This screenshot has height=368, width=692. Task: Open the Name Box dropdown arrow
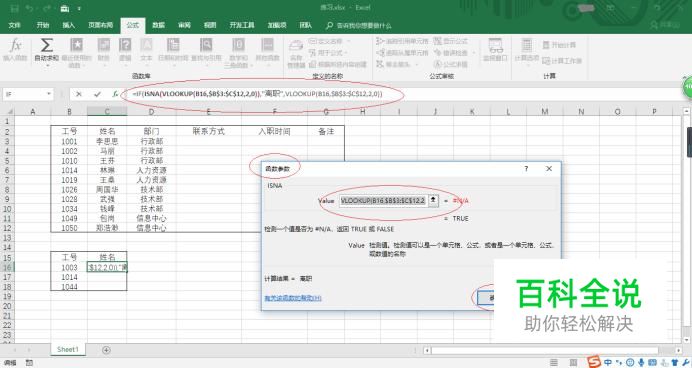pyautogui.click(x=49, y=94)
